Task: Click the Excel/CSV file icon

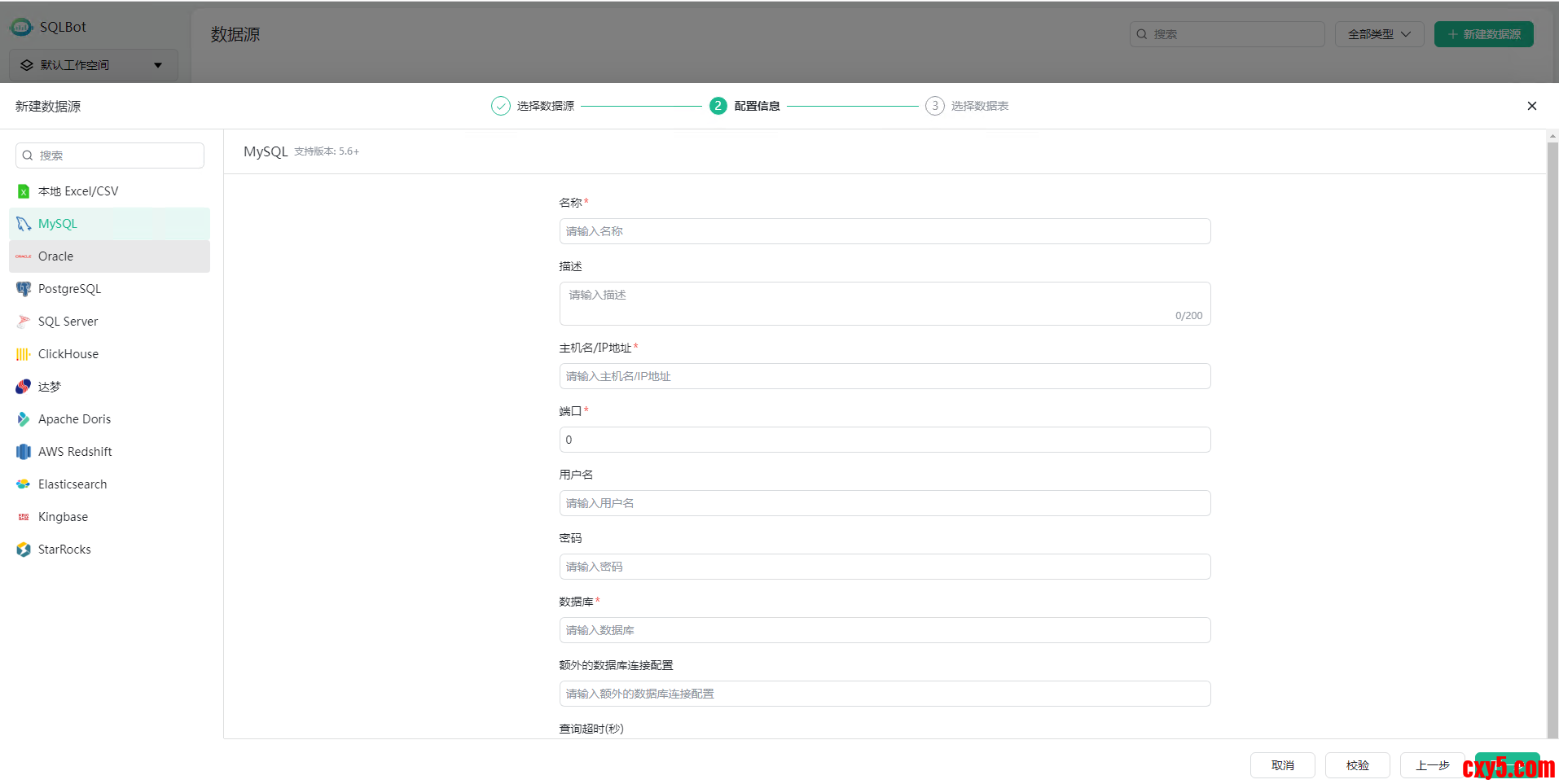Action: click(x=24, y=191)
